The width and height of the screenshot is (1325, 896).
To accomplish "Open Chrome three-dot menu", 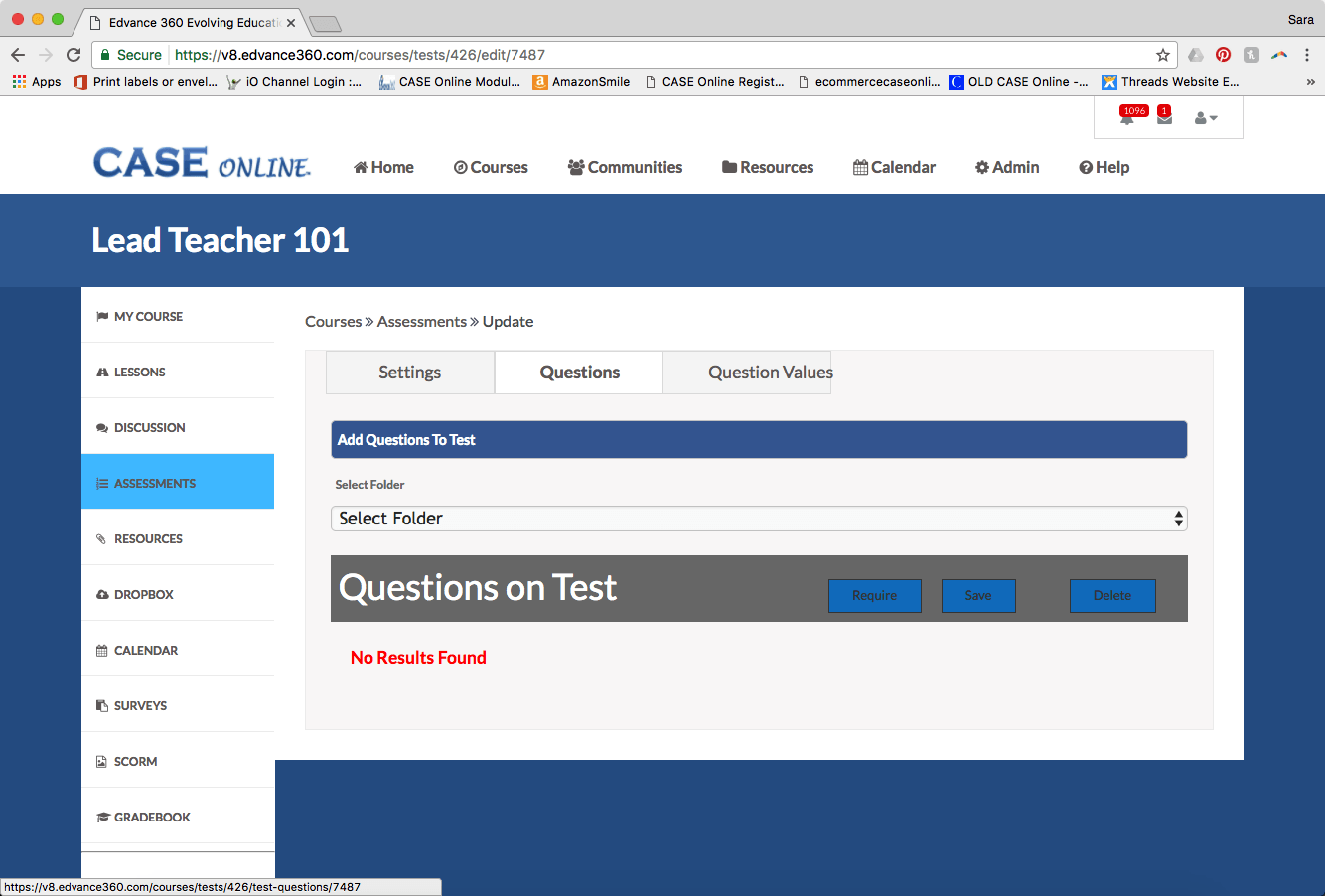I will tap(1307, 55).
